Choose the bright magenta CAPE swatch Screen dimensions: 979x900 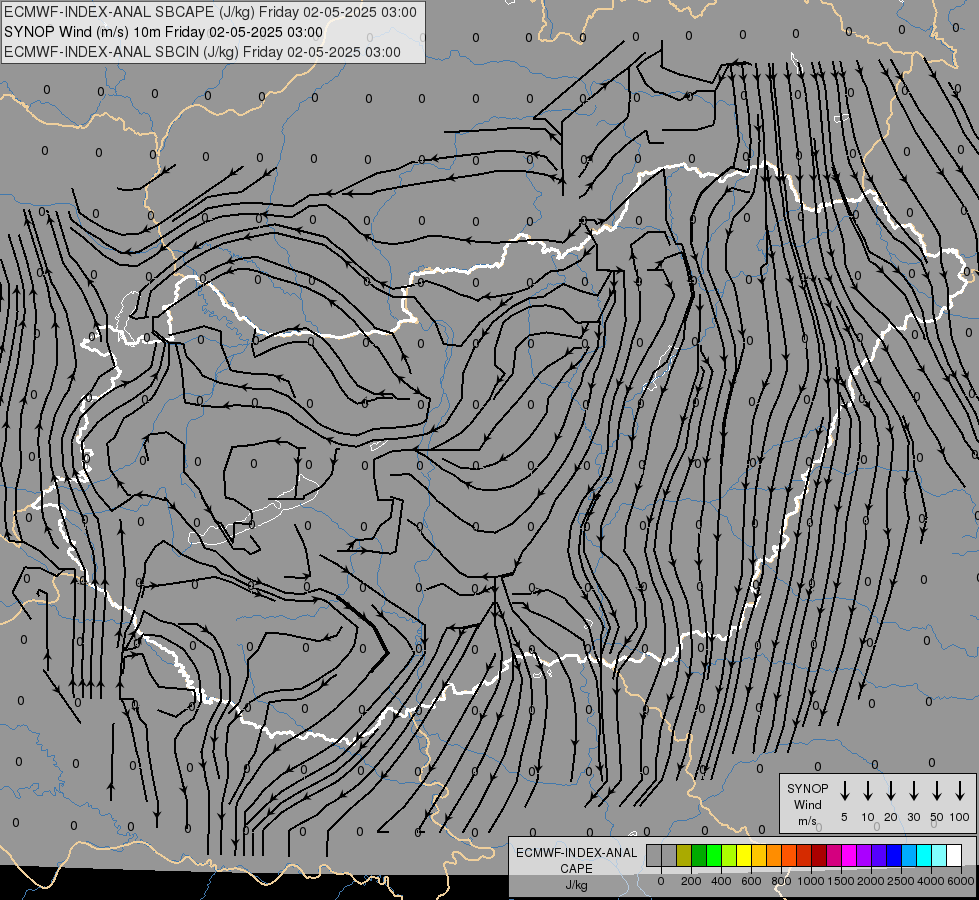pos(849,855)
